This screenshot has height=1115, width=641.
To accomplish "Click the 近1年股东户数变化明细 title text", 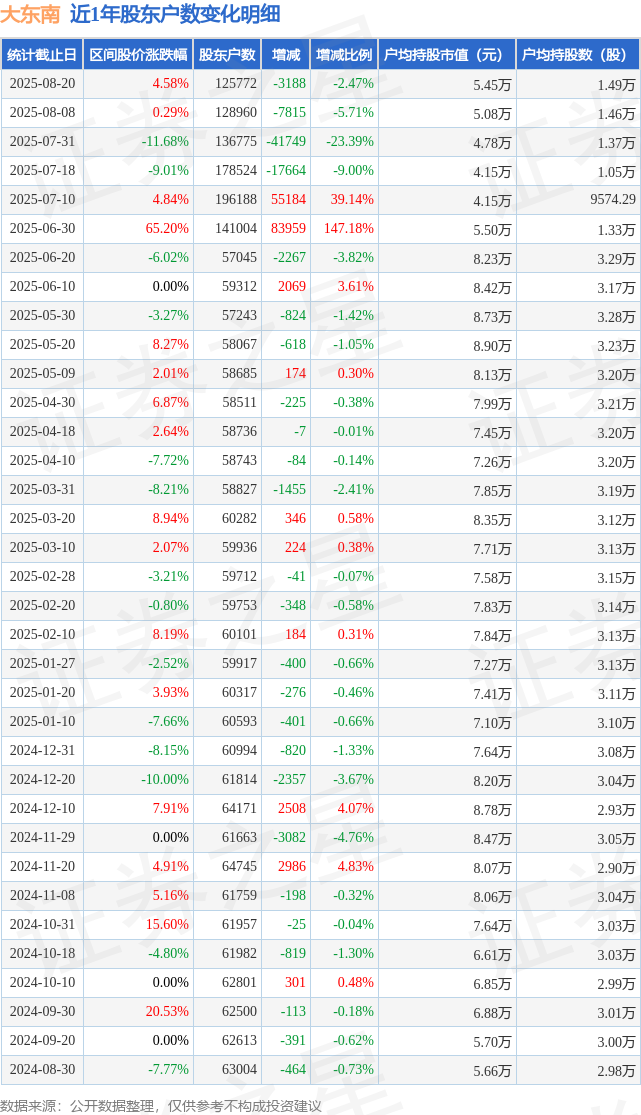I will click(x=175, y=14).
